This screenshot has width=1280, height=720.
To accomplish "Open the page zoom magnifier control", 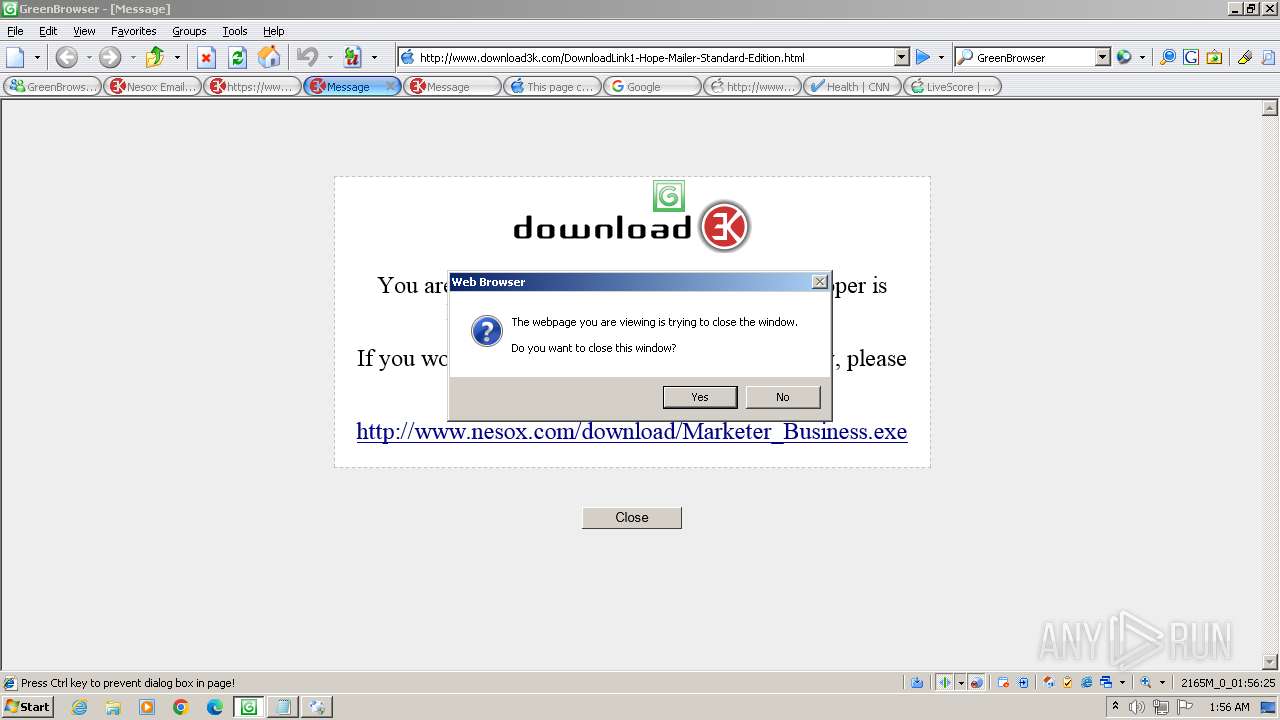I will point(1145,683).
